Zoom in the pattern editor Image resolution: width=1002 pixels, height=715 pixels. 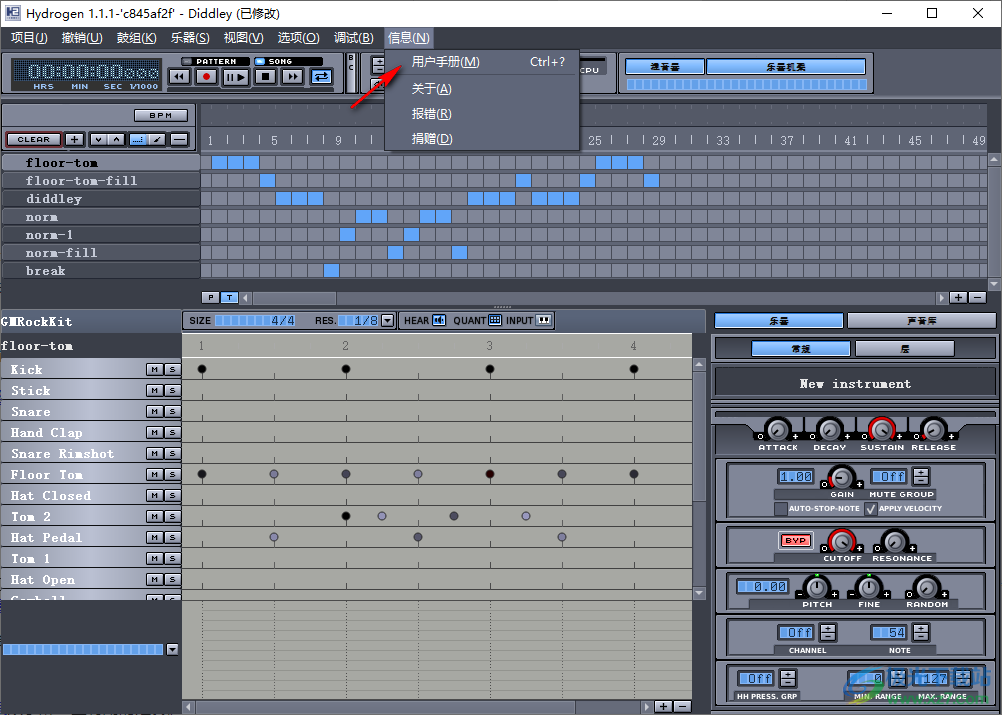(x=663, y=706)
